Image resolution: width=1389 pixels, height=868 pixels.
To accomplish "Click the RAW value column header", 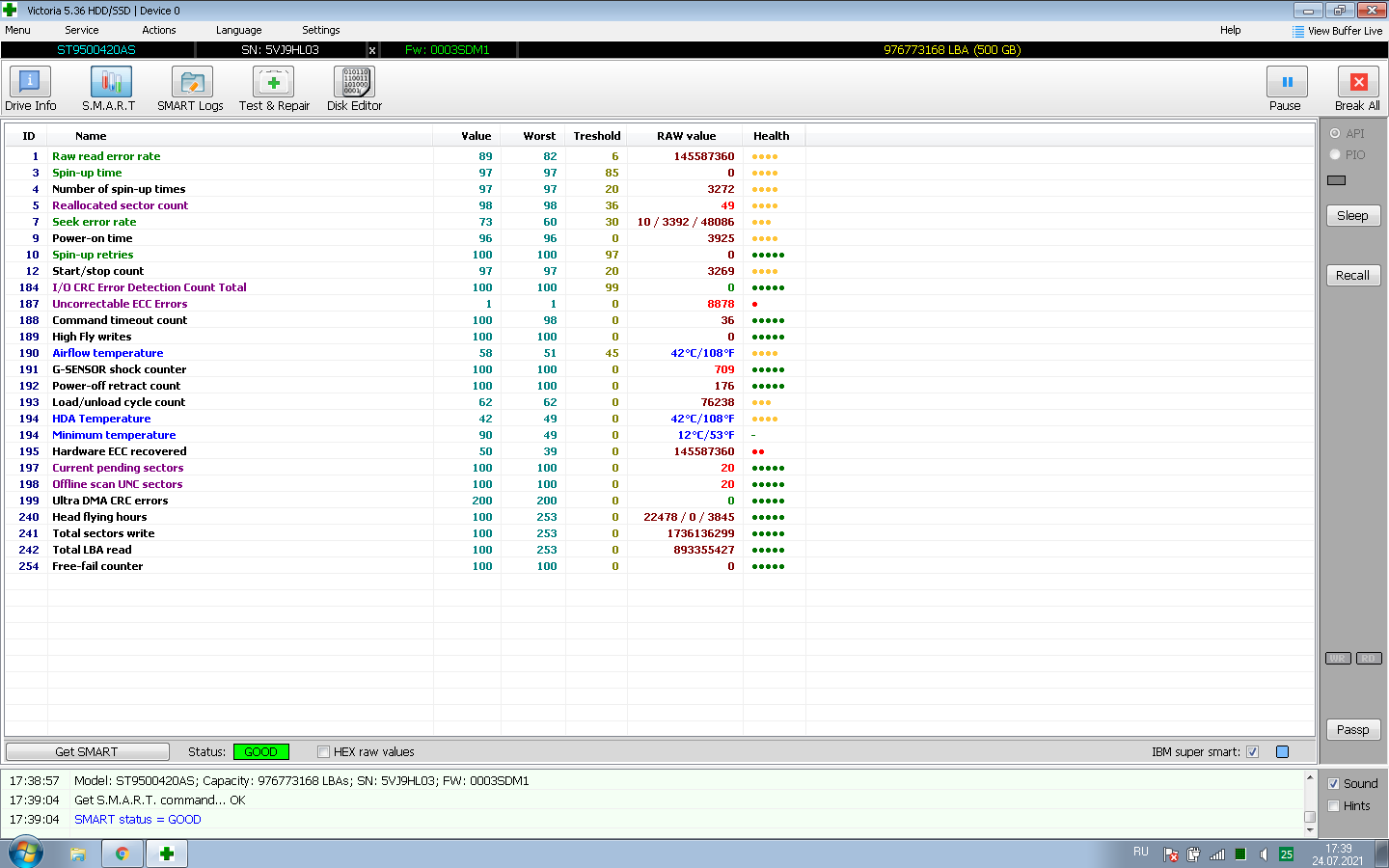I will pyautogui.click(x=686, y=136).
